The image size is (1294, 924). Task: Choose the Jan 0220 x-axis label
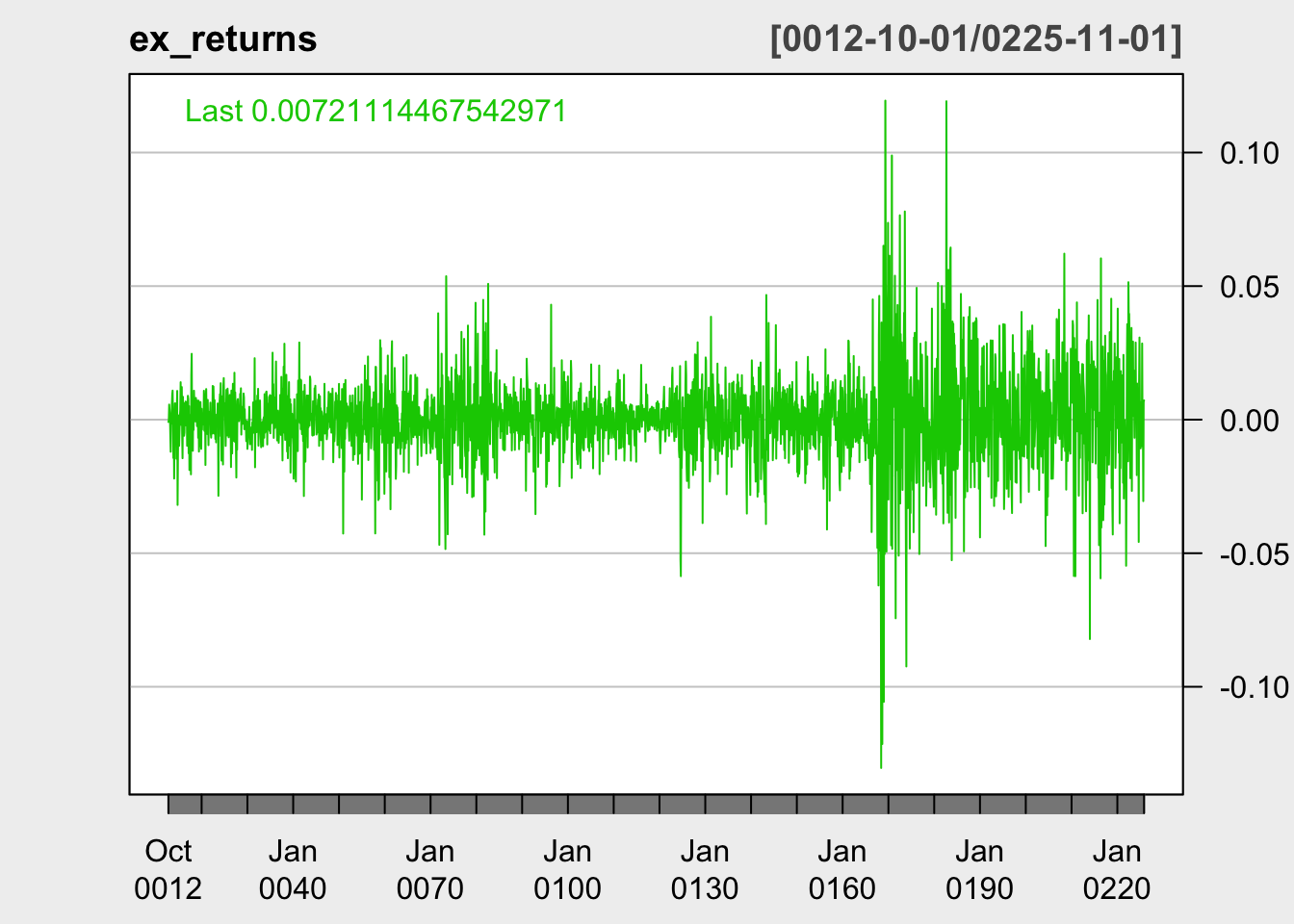coord(1117,869)
